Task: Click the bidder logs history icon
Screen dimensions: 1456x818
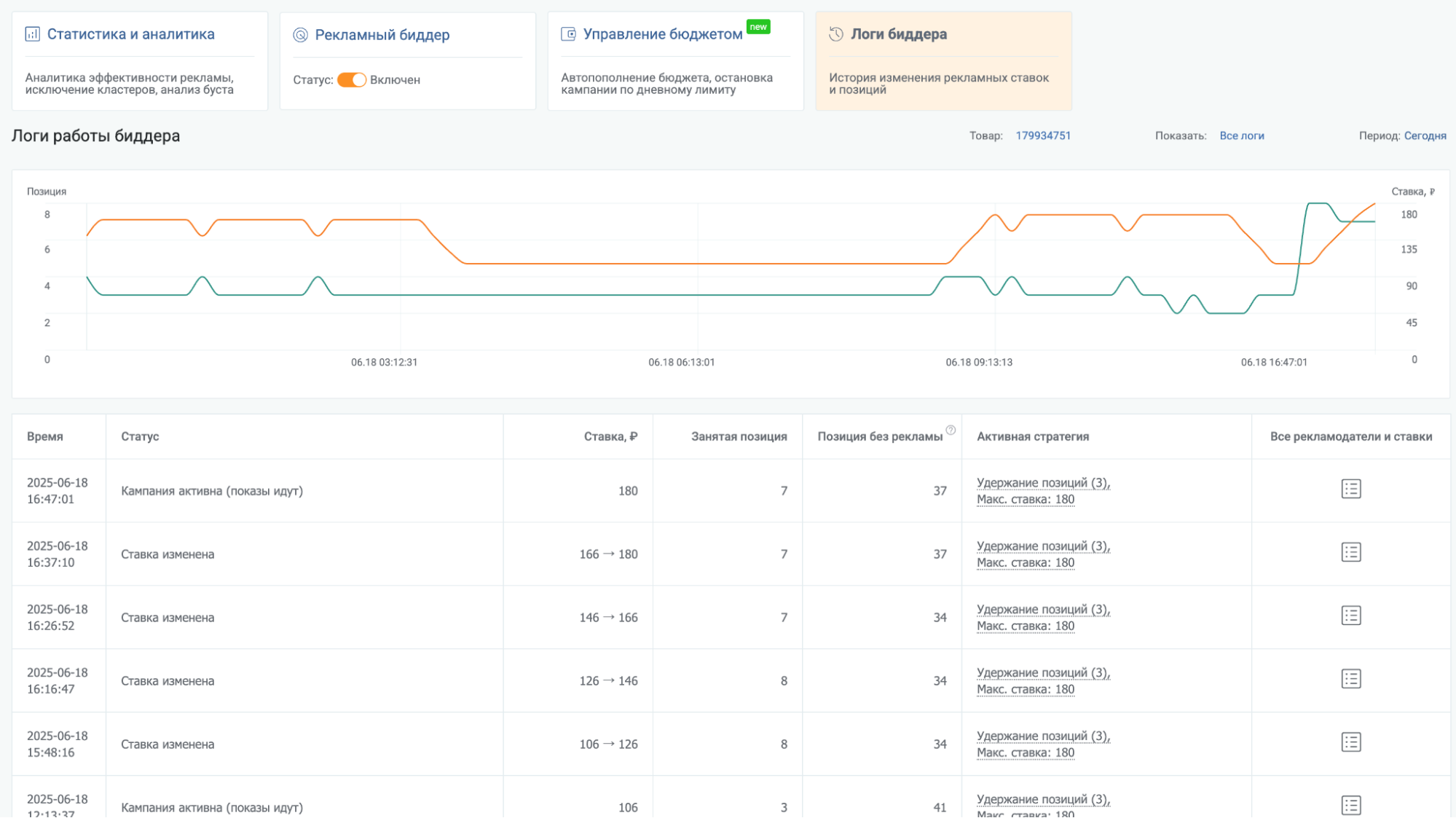Action: (x=836, y=34)
